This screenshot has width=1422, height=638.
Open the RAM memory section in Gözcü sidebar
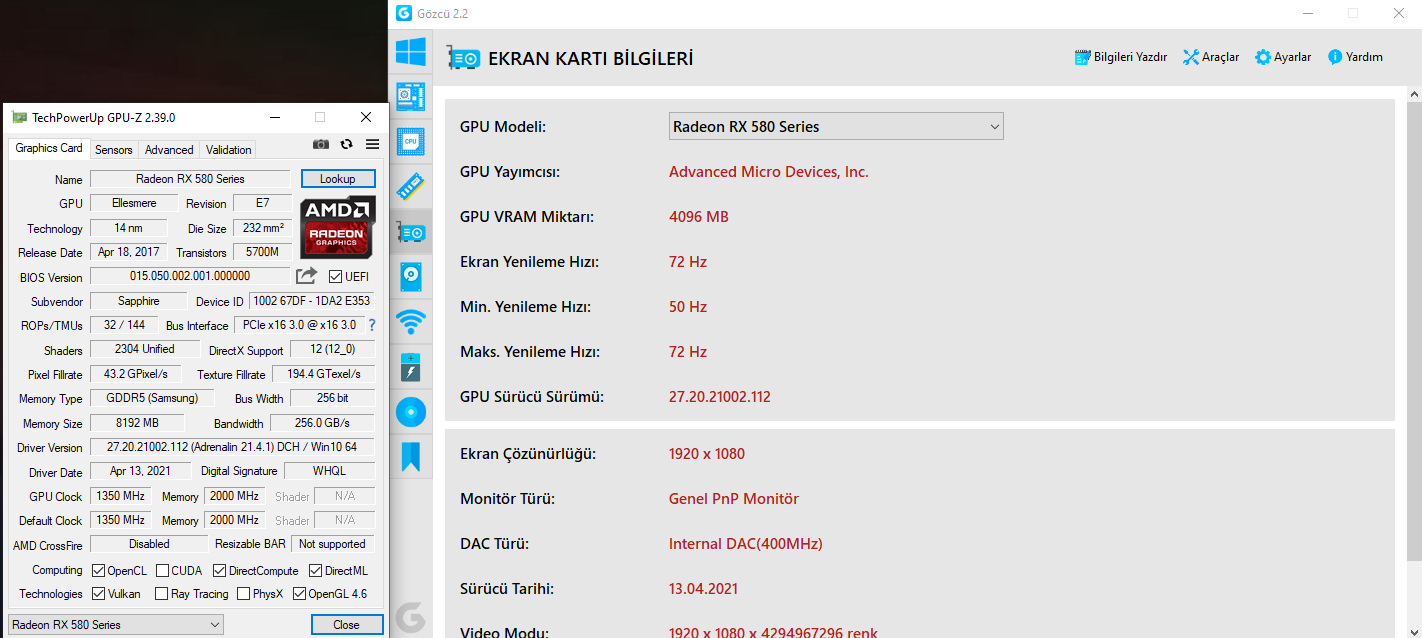411,187
